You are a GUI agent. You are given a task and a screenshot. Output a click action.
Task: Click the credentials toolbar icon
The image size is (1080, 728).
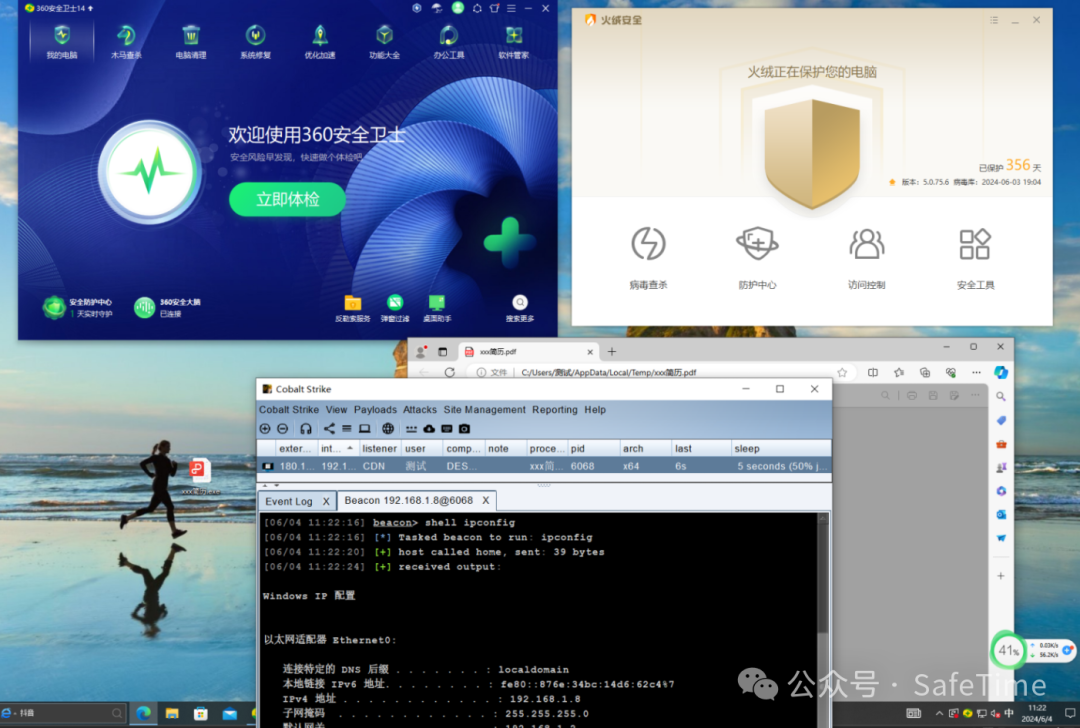click(x=411, y=428)
